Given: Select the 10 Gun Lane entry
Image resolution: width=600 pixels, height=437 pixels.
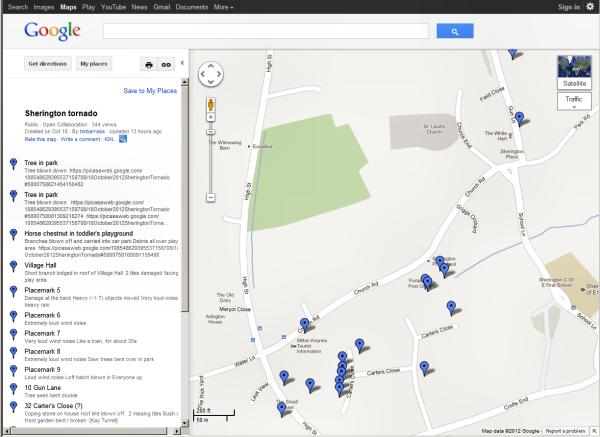Looking at the screenshot, I should coord(43,388).
